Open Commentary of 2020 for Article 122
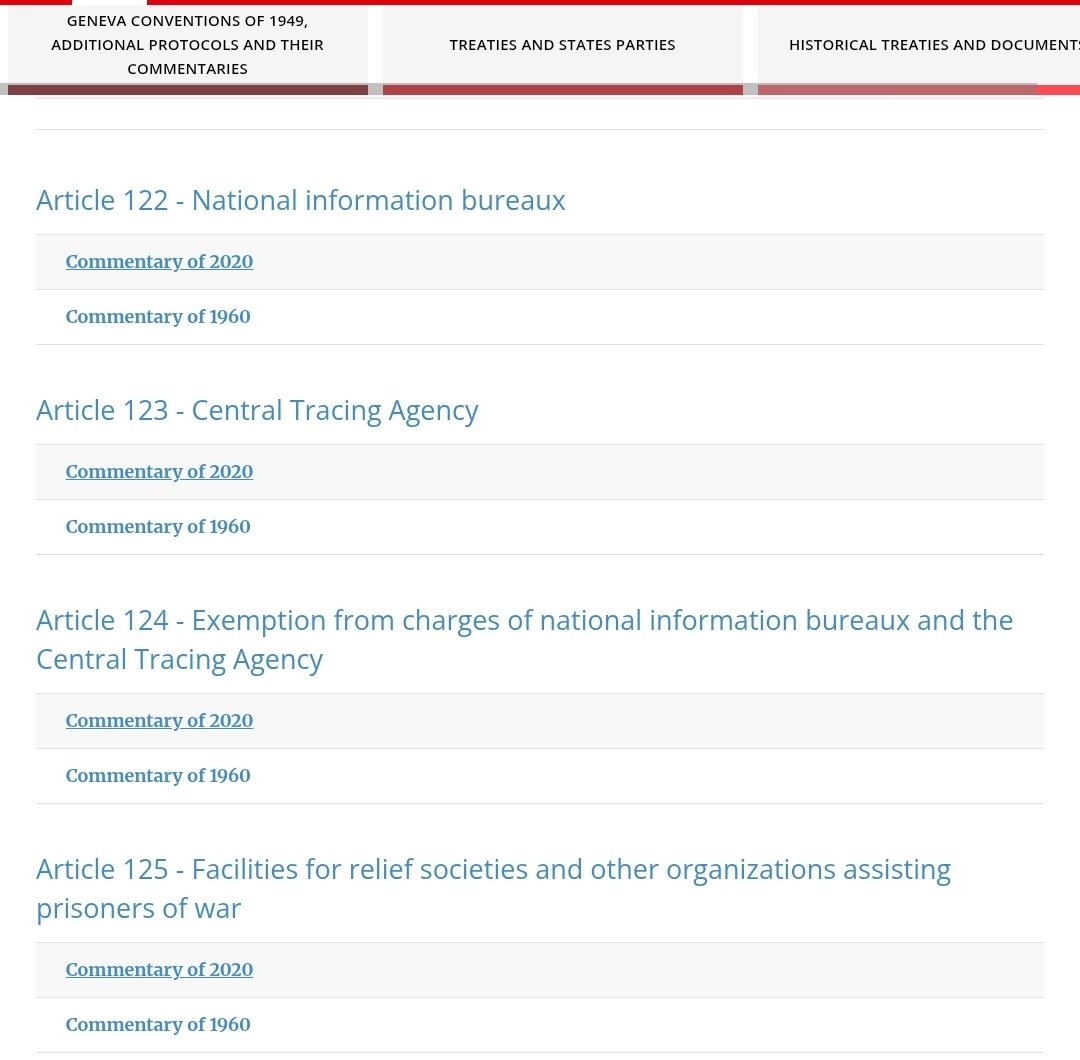The image size is (1080, 1060). coord(159,262)
